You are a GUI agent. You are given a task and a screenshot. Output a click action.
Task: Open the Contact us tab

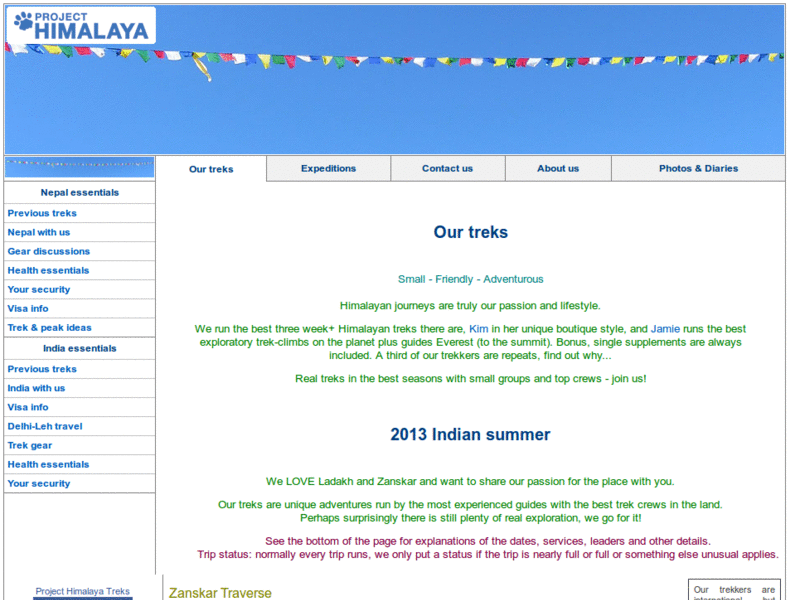point(447,168)
